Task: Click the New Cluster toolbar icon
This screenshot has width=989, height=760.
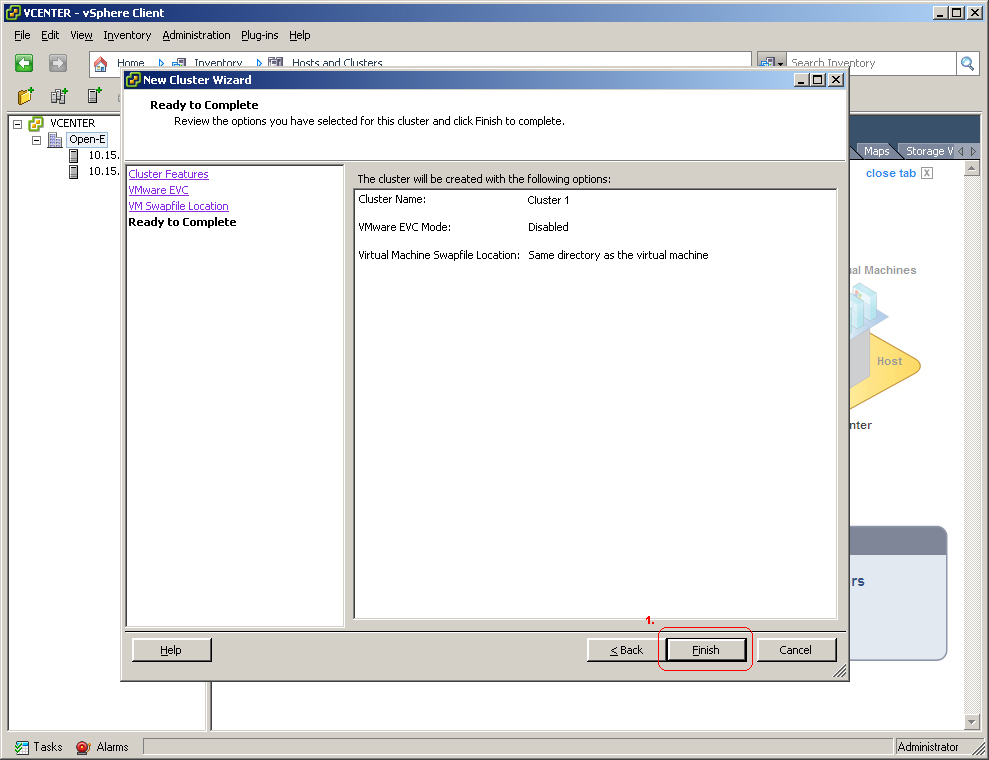Action: (59, 96)
